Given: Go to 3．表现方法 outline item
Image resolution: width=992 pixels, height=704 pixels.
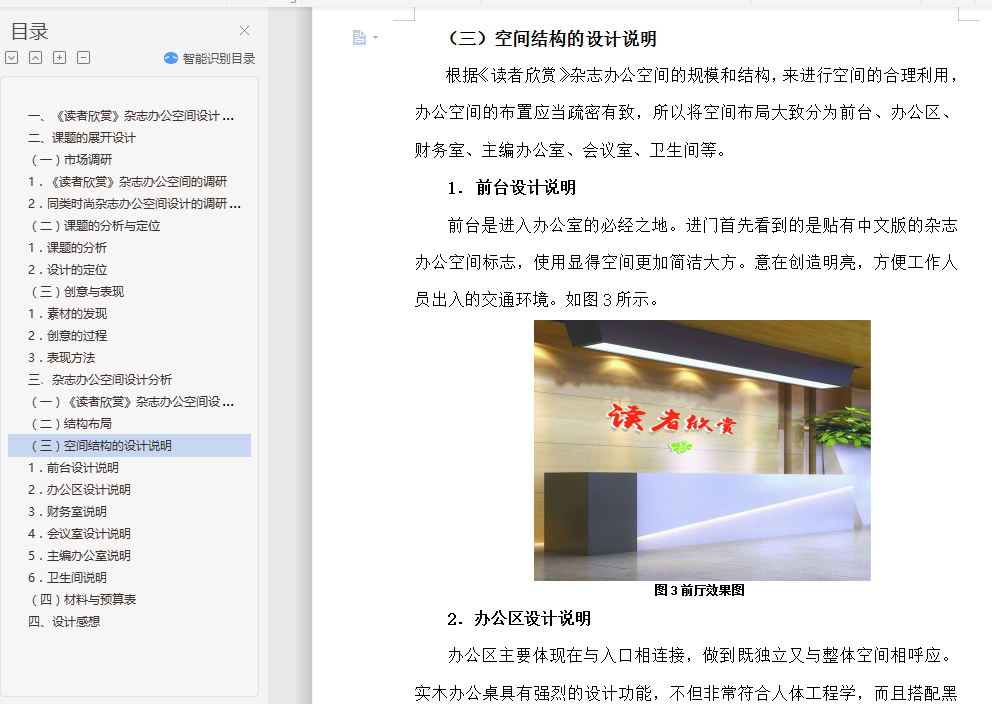Looking at the screenshot, I should tap(61, 358).
